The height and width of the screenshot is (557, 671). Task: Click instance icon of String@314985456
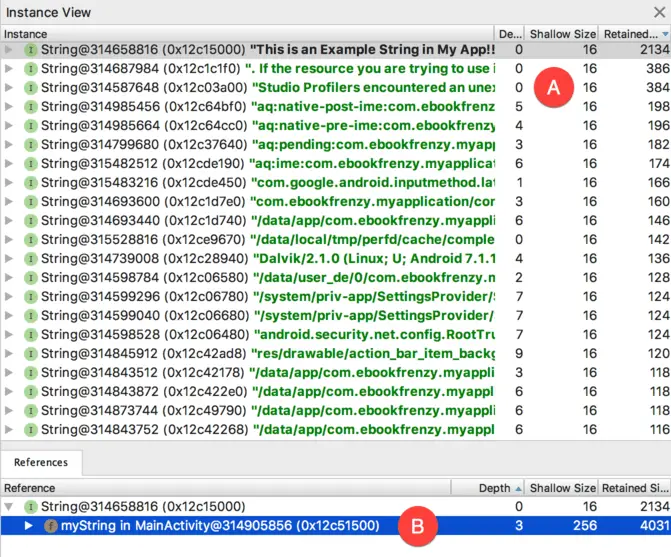(x=30, y=107)
